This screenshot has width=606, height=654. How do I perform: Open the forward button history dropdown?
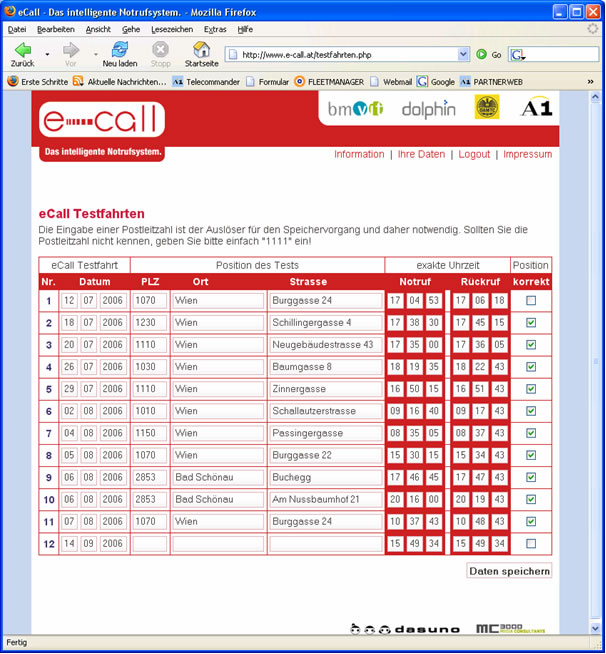point(96,54)
